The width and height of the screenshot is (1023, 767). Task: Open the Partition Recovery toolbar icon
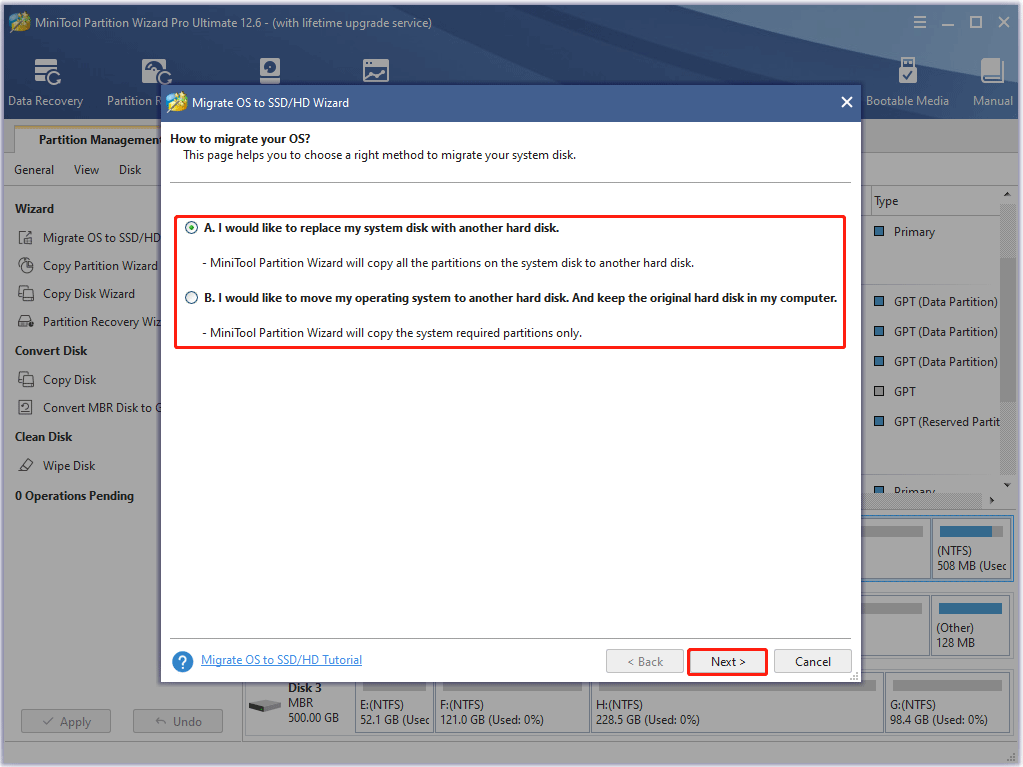[x=157, y=72]
